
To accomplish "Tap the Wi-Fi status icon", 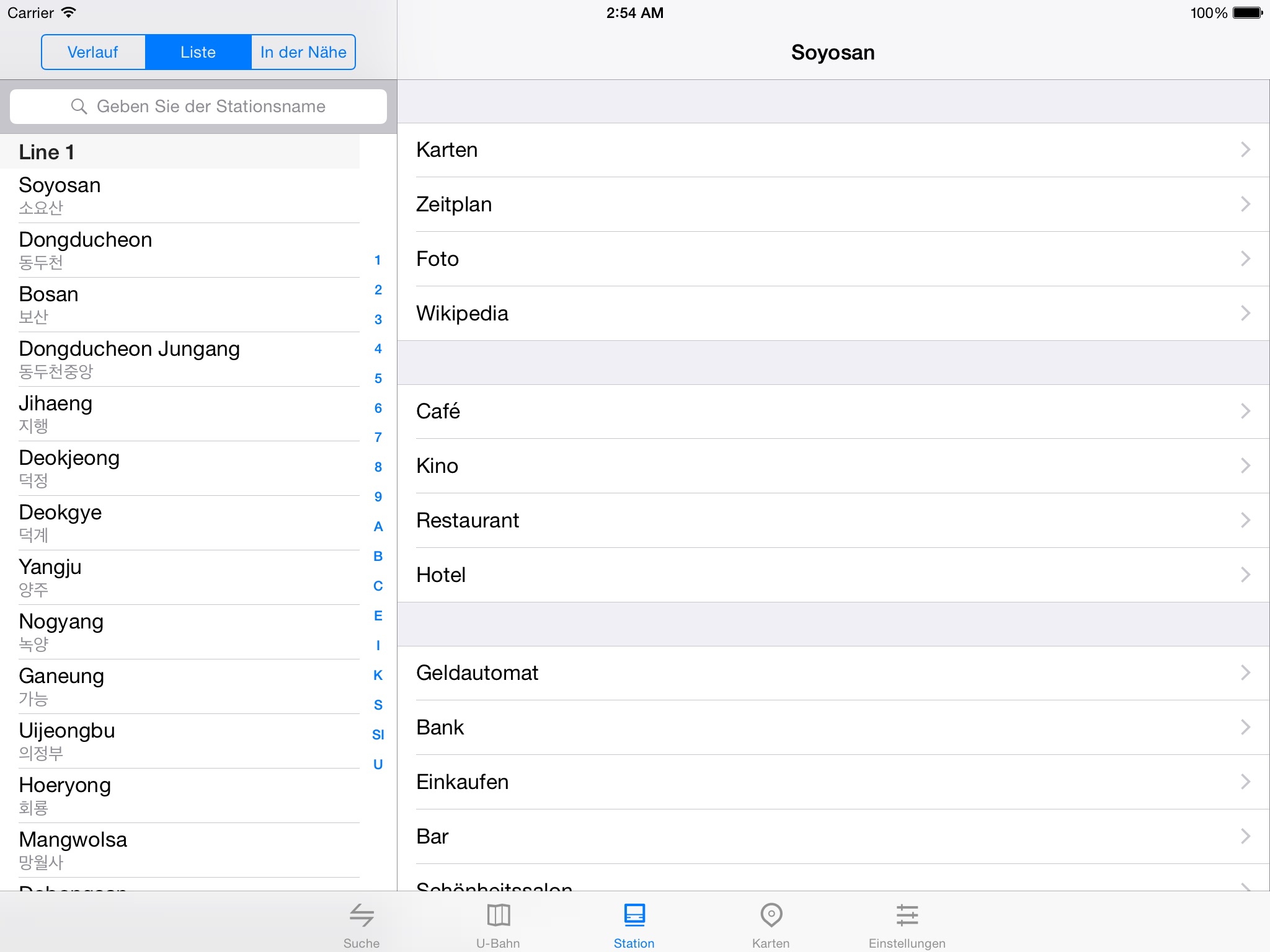I will point(69,12).
